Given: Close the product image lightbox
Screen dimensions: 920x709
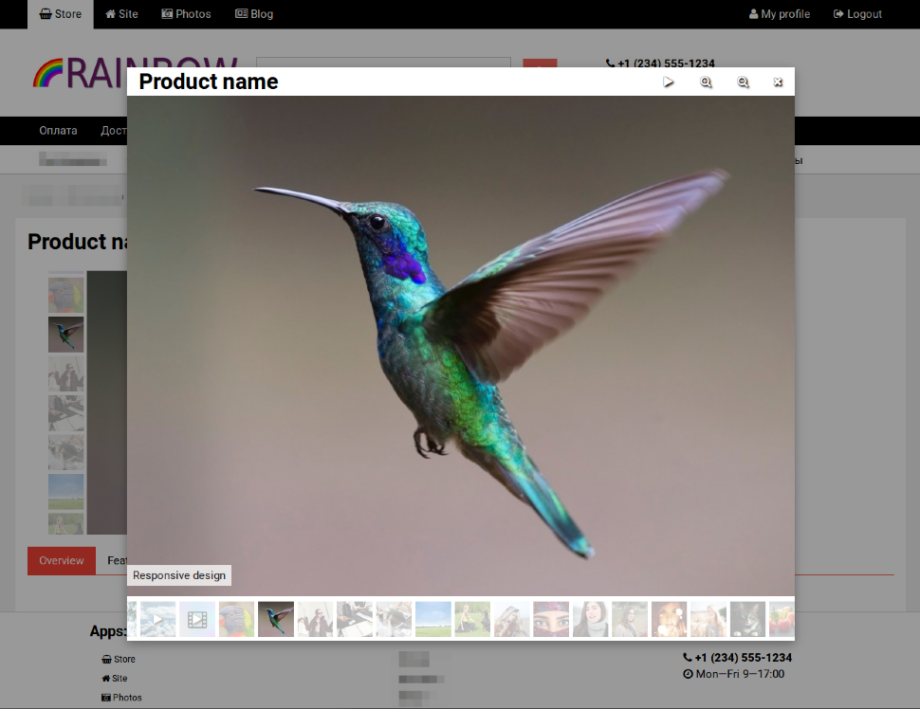Looking at the screenshot, I should pos(778,83).
